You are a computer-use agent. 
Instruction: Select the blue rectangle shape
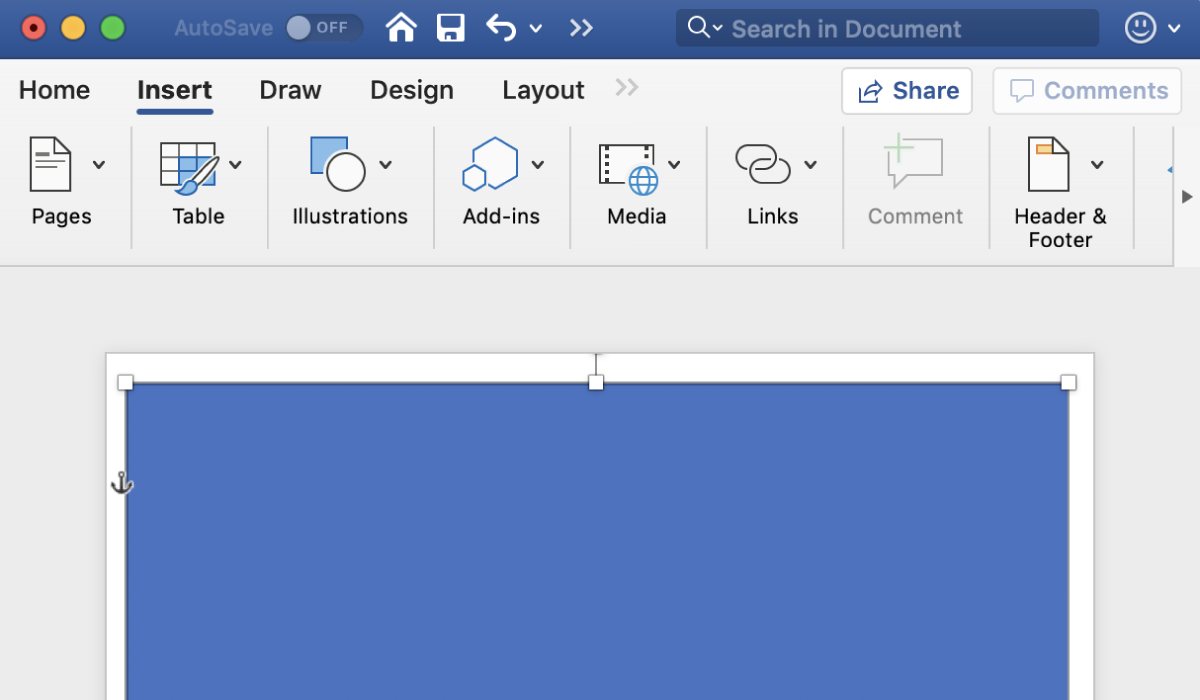coord(596,540)
